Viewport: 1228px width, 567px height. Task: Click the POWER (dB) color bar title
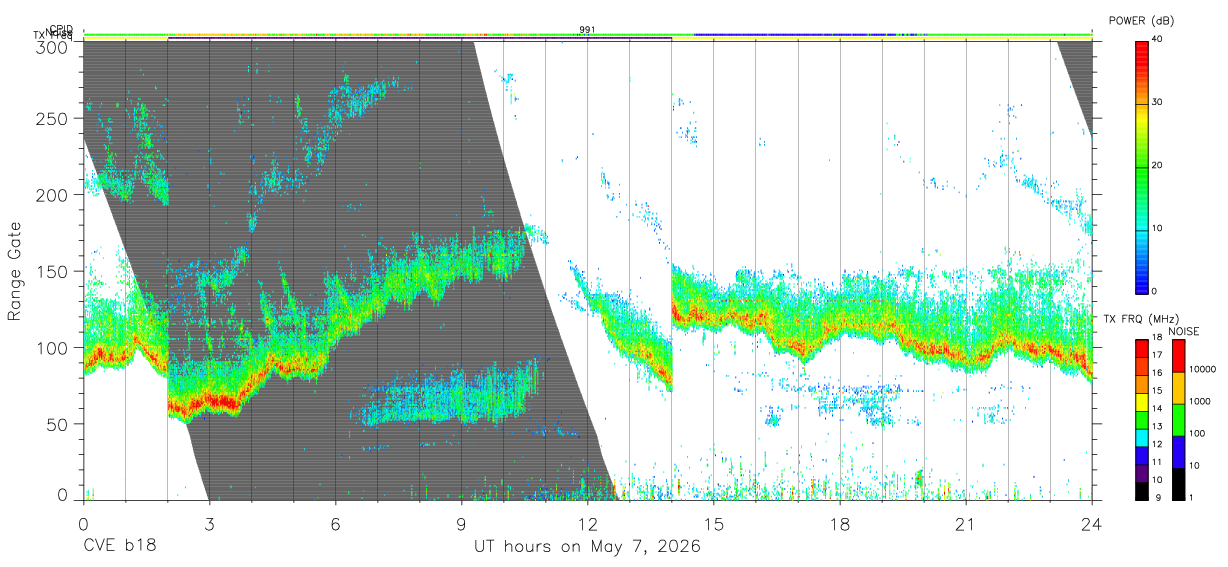[1141, 20]
